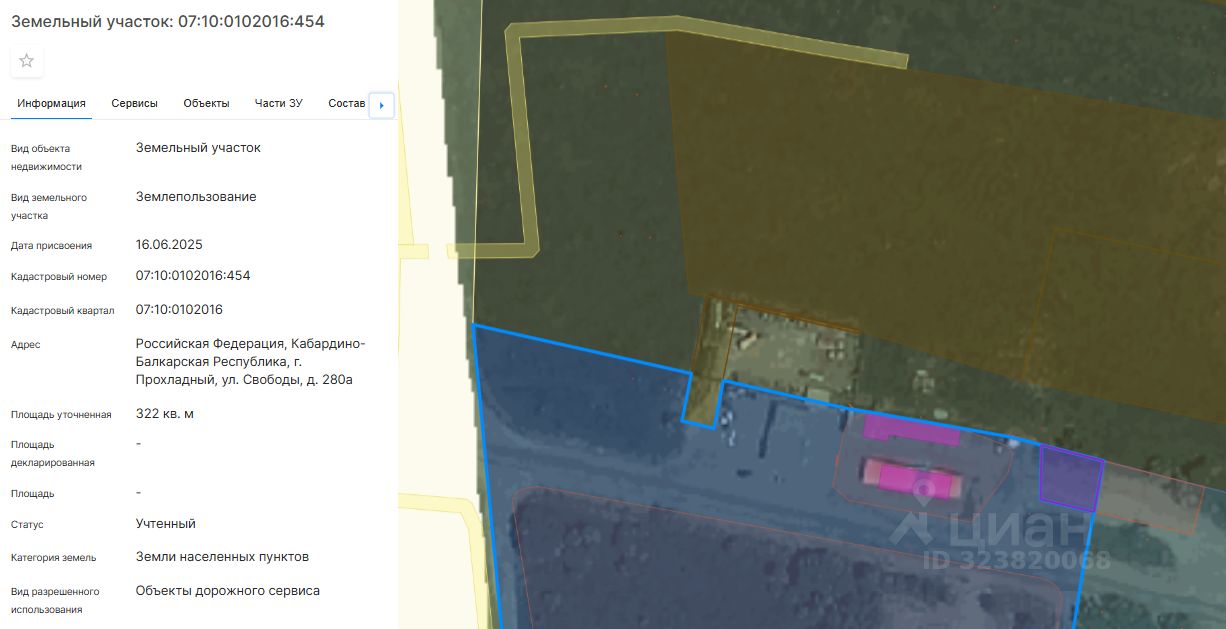Add parcel to favorites with star icon

27,61
